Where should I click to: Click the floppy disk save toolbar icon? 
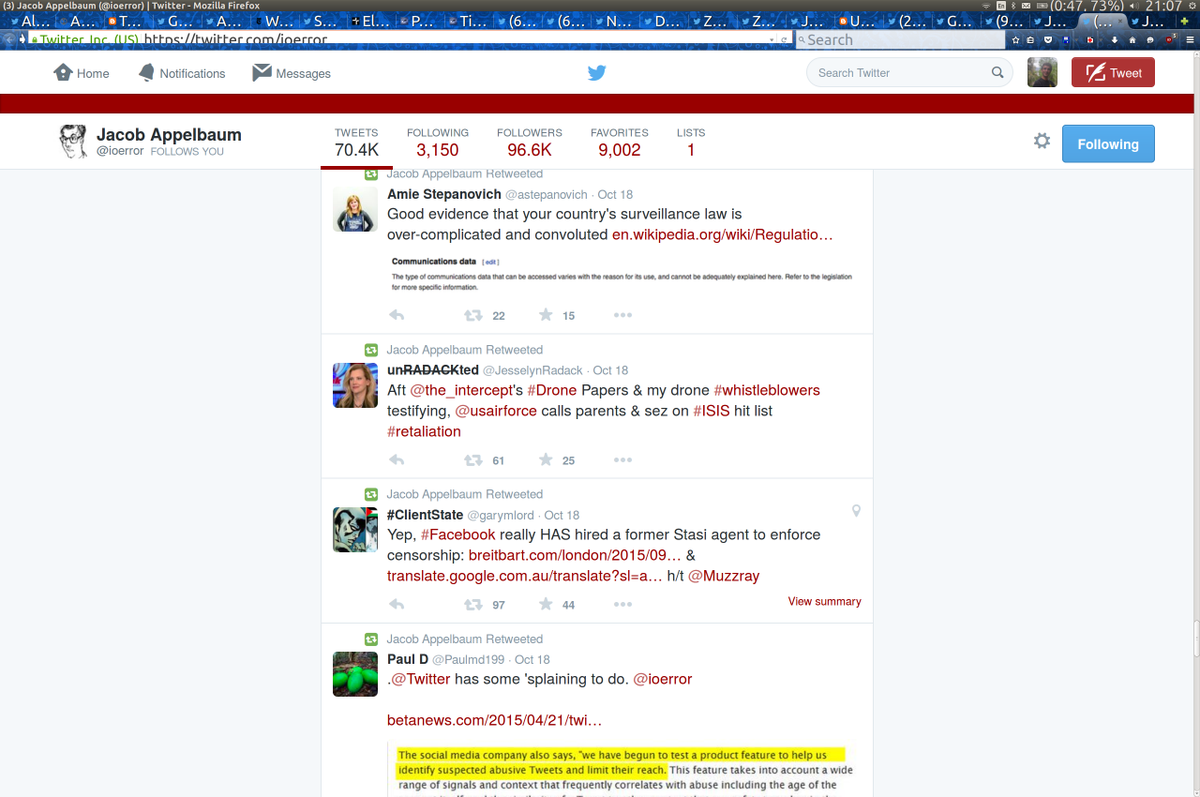tap(1065, 40)
